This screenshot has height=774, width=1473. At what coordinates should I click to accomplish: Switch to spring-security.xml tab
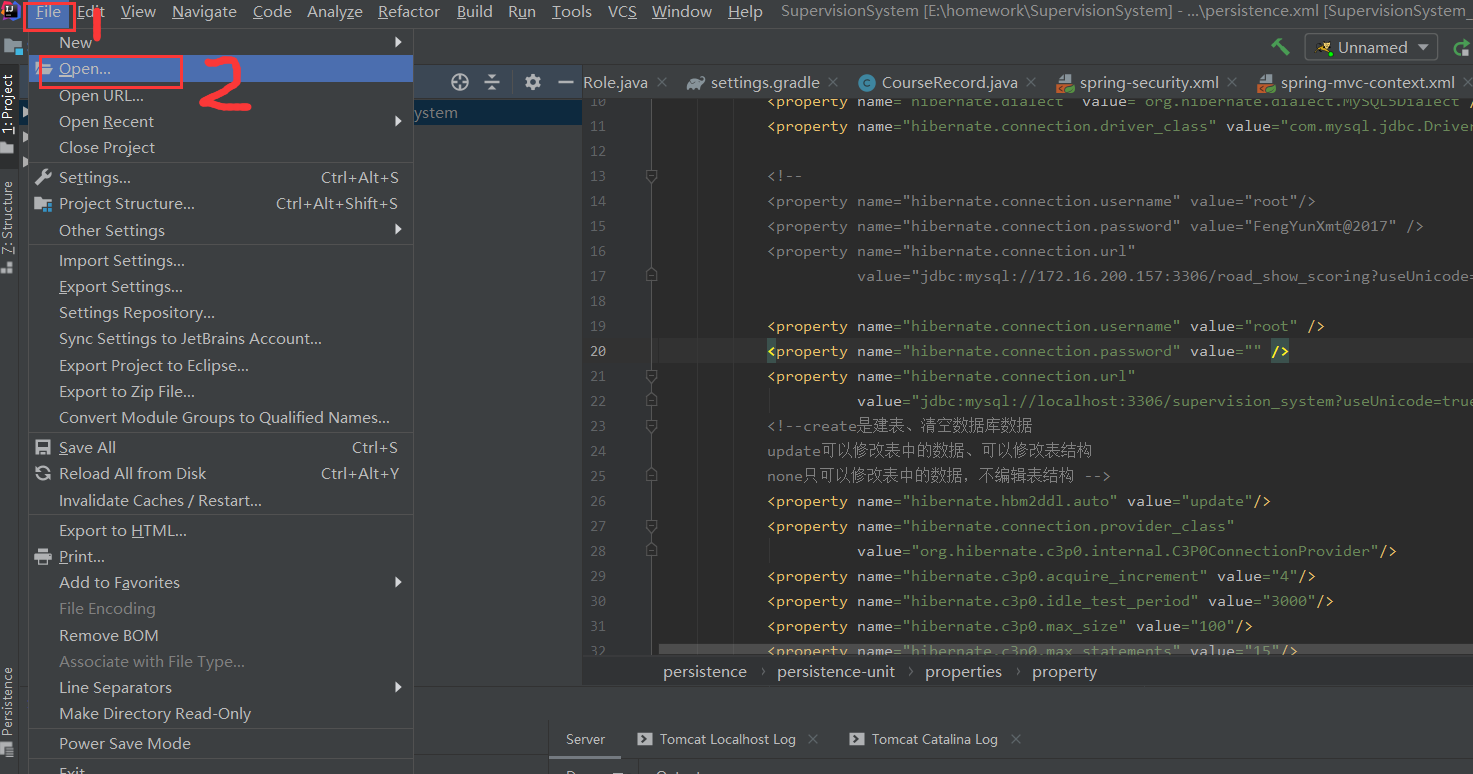pos(1149,82)
